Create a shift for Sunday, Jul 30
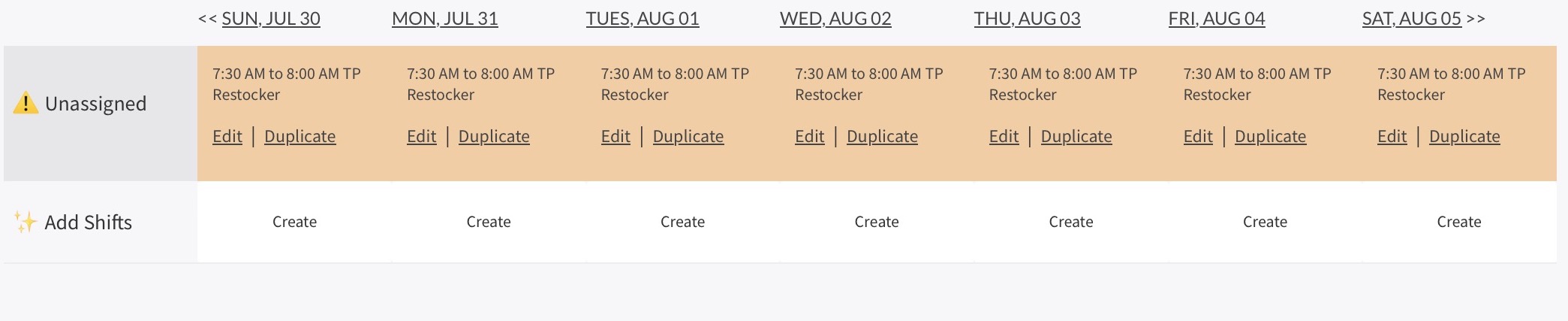 (294, 222)
